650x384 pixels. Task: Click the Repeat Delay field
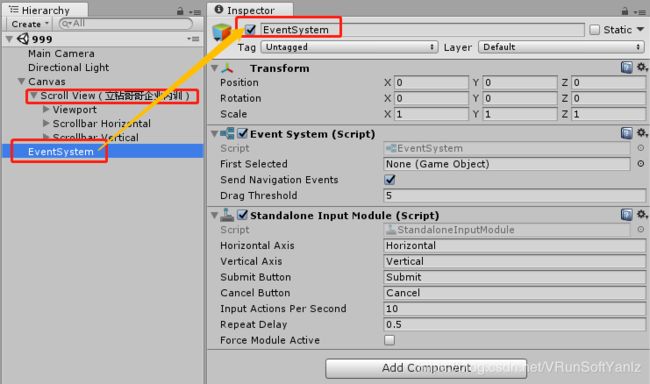514,324
